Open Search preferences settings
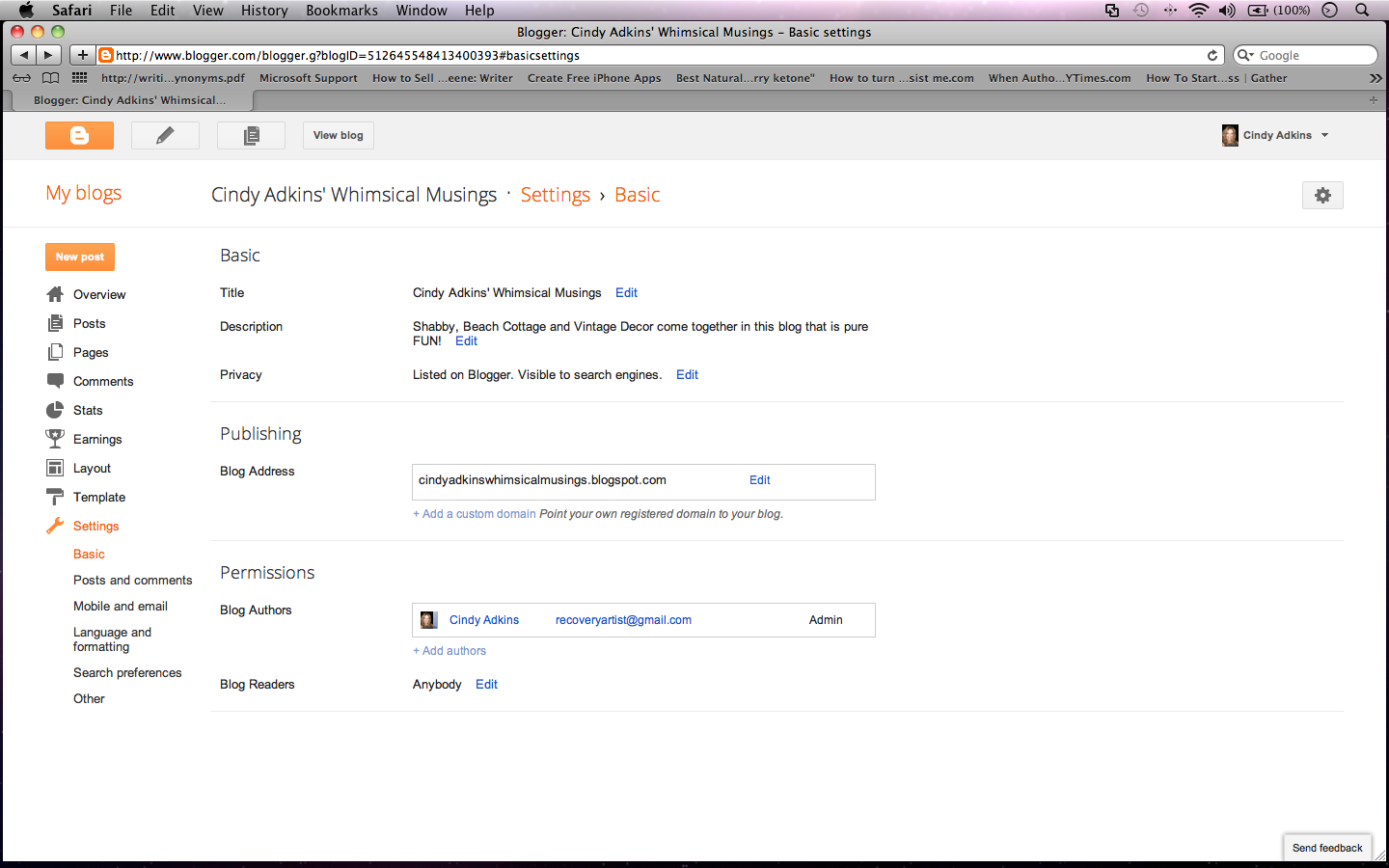This screenshot has width=1389, height=868. [127, 672]
